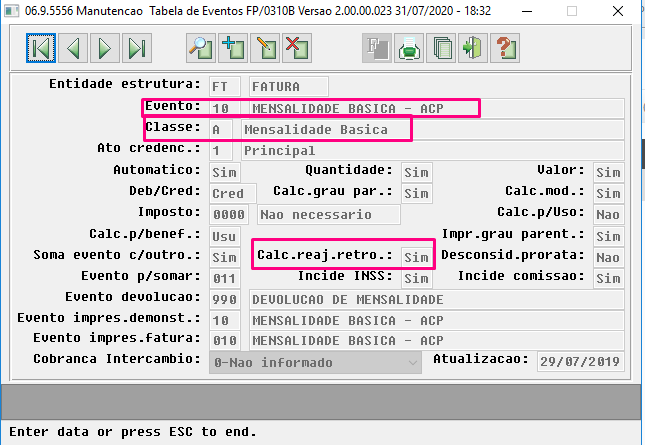This screenshot has width=645, height=445.
Task: Go to the first record
Action: click(41, 48)
